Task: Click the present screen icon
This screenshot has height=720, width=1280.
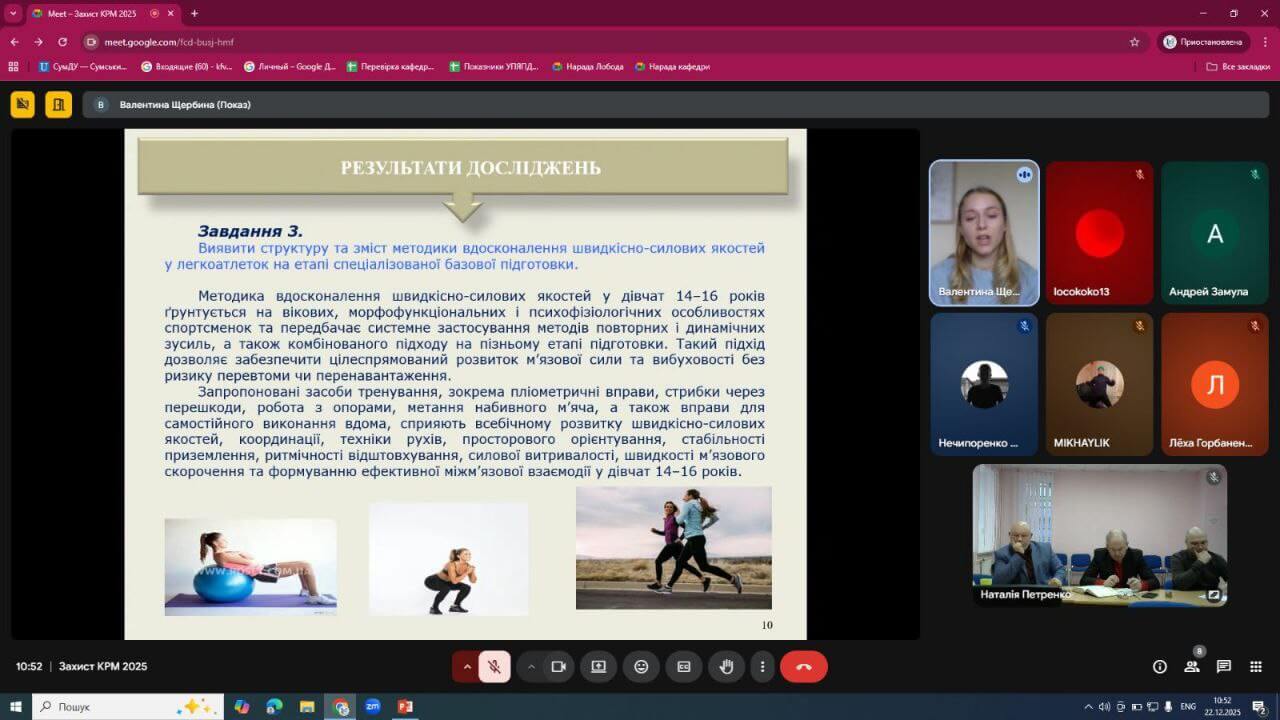Action: [x=598, y=667]
